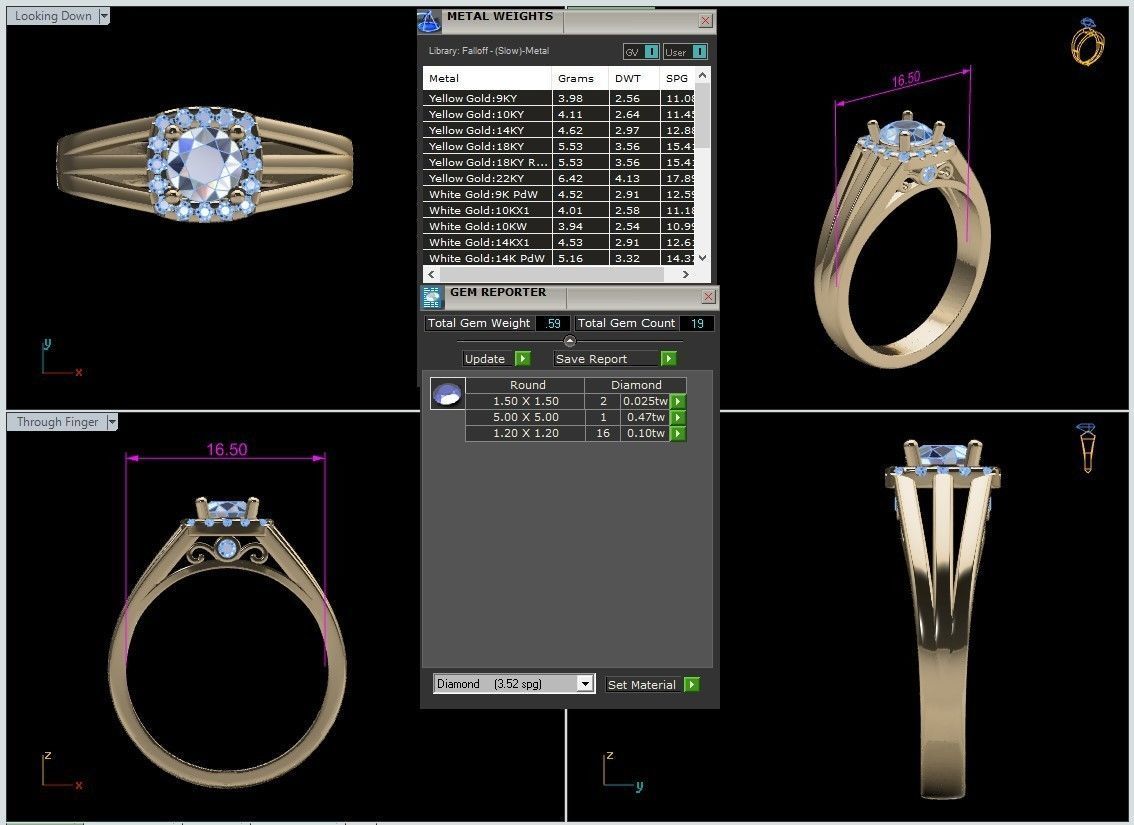This screenshot has height=825, width=1134.
Task: Click 16.50 dimension in Through Finger view
Action: tap(226, 449)
